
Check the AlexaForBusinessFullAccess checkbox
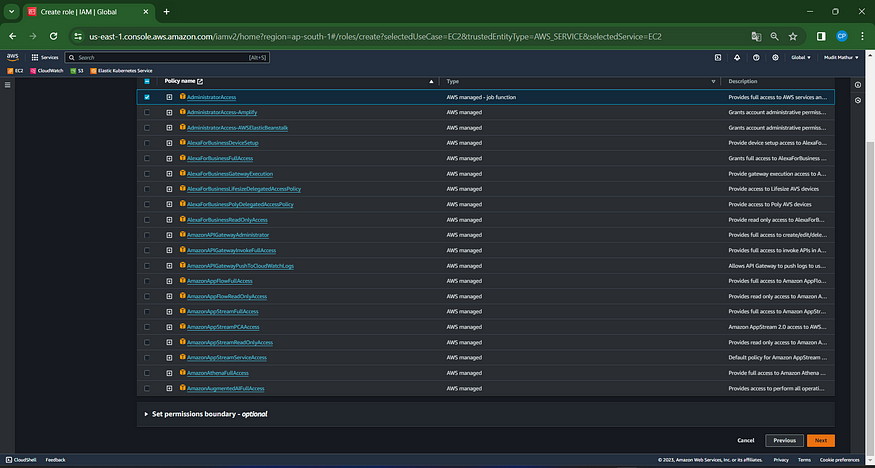pos(147,158)
